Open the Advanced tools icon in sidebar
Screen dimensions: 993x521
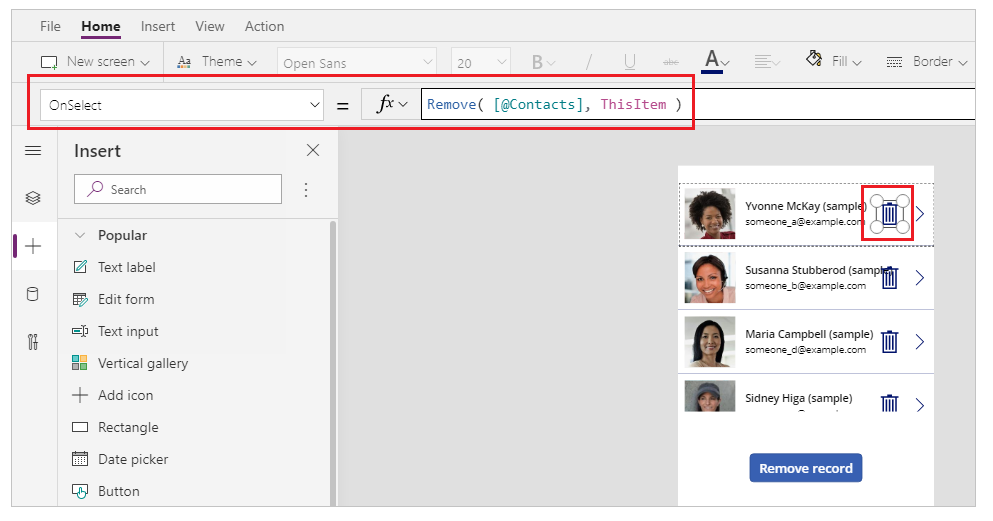tap(33, 342)
